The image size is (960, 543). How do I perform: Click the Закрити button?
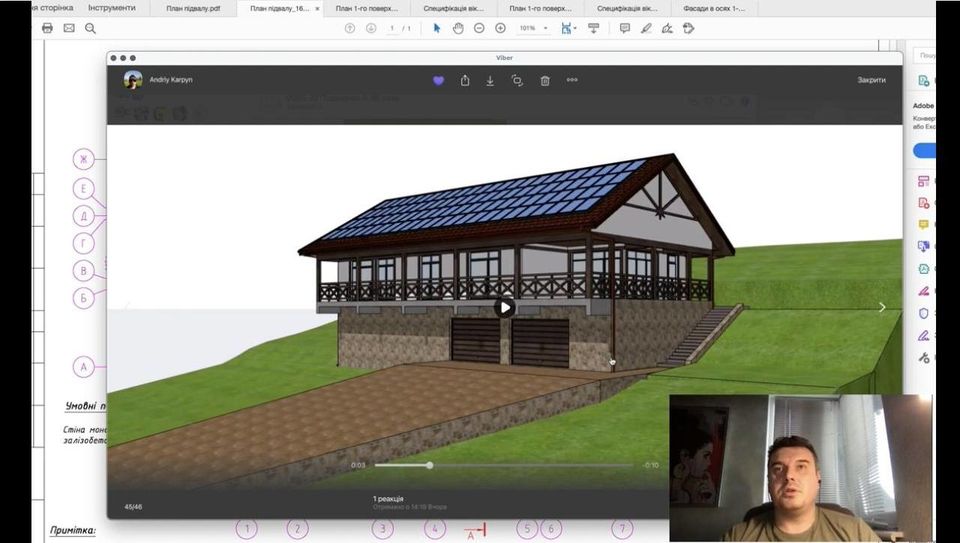(x=871, y=80)
